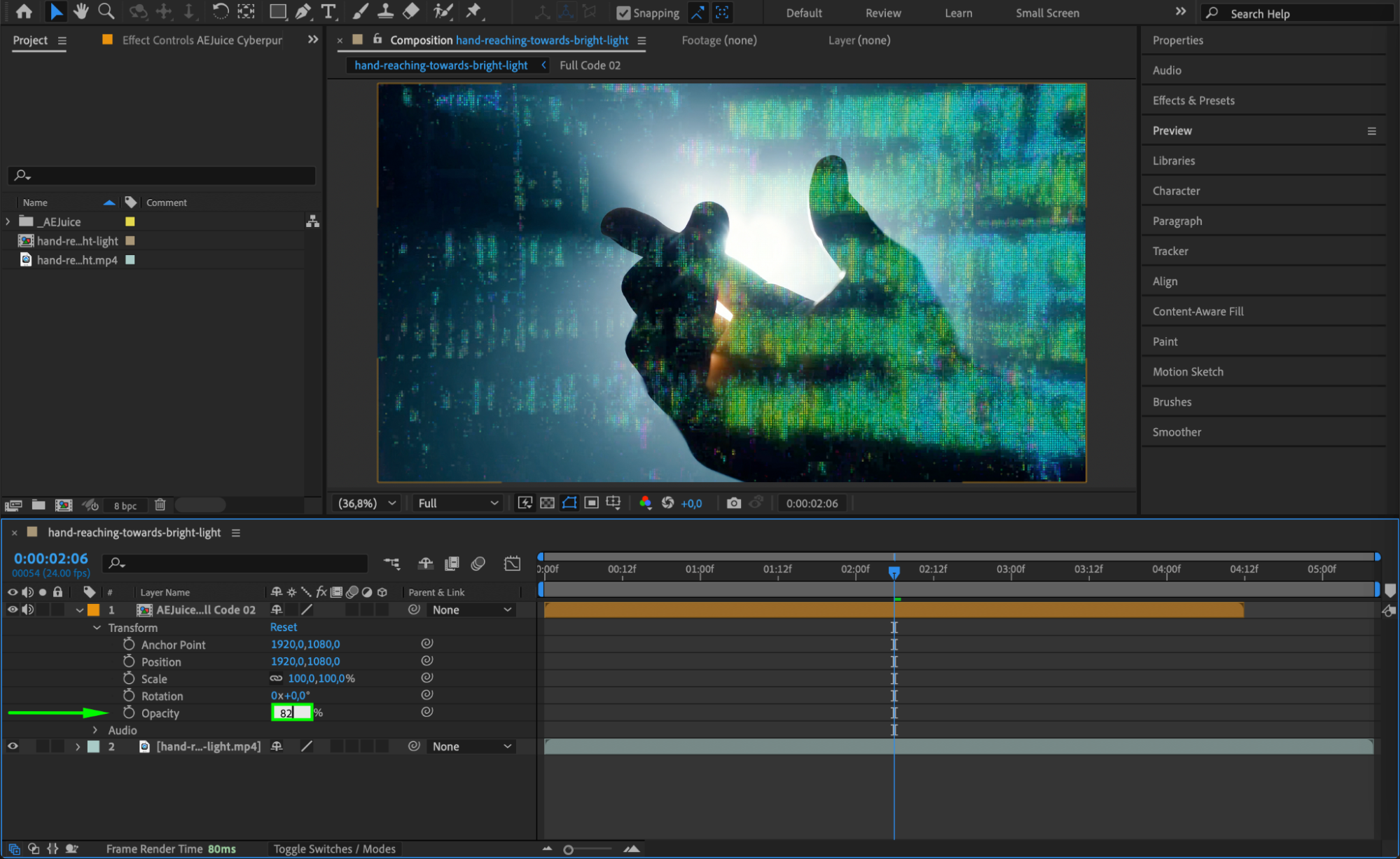Click Toggle Switches / Modes button

point(334,848)
